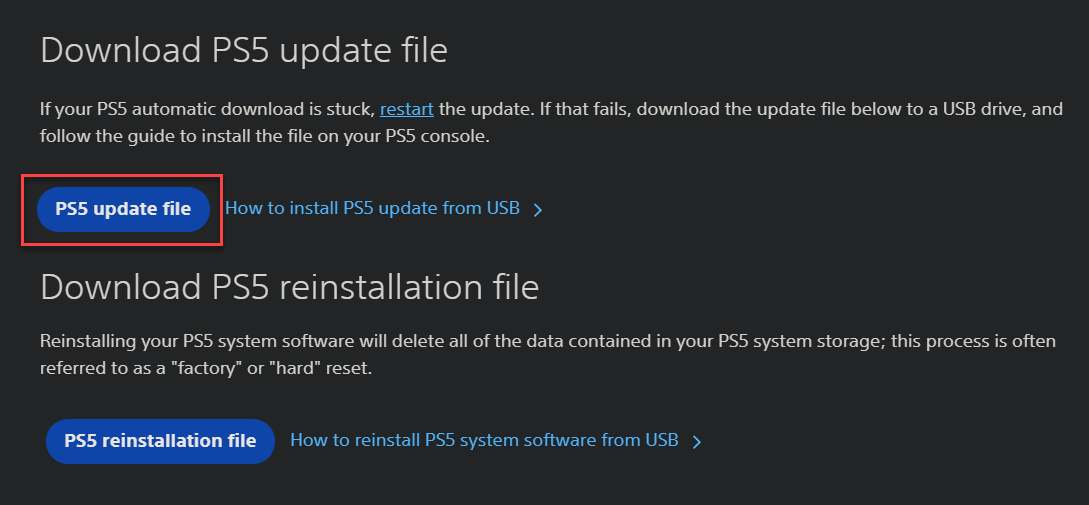This screenshot has width=1089, height=505.
Task: Open How to reinstall PS5 system software link
Action: point(484,440)
